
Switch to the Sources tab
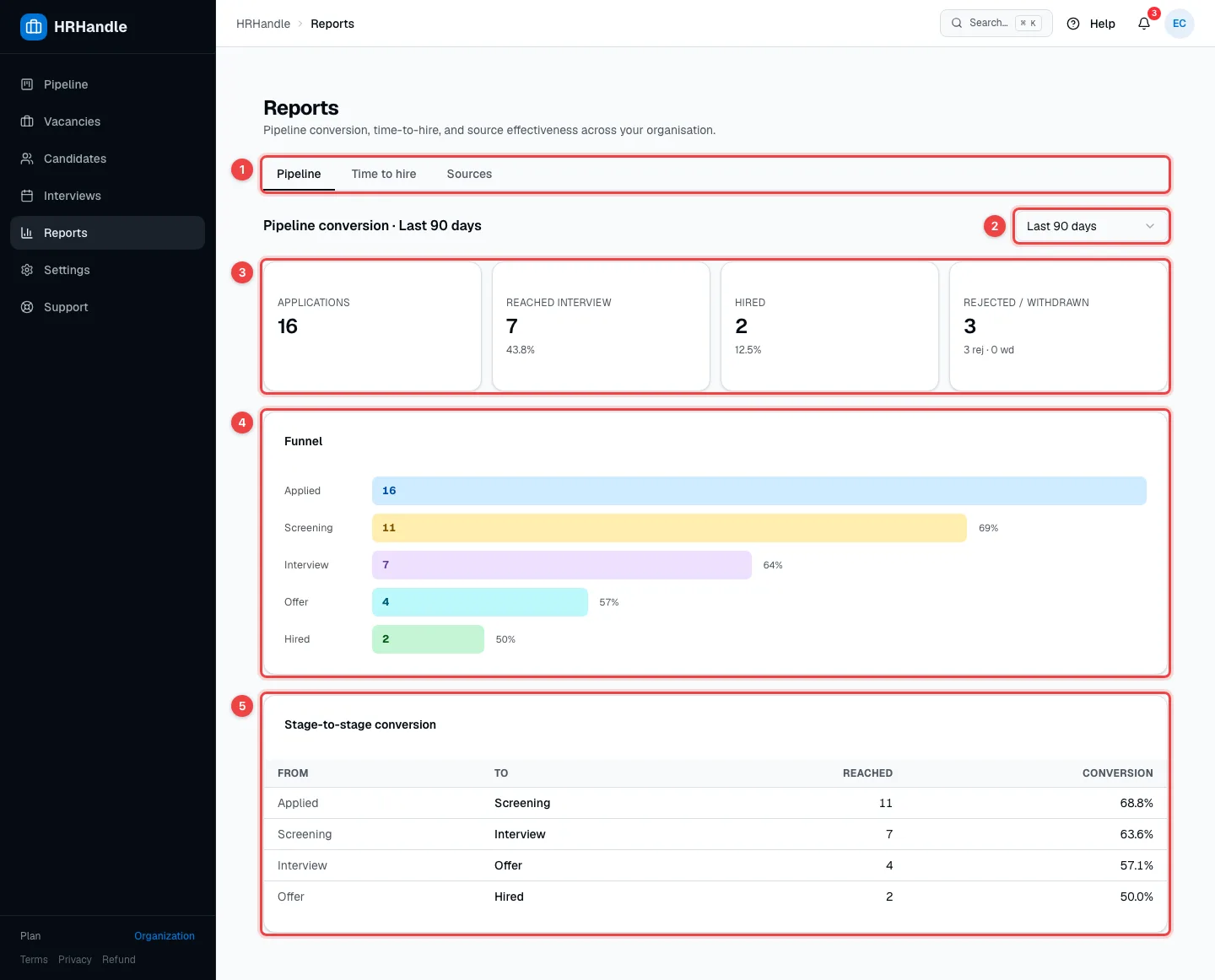click(x=469, y=174)
